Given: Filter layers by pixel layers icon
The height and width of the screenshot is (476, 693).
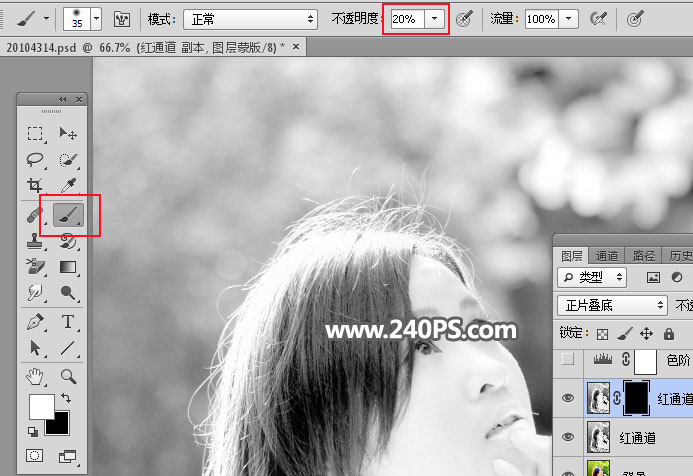Looking at the screenshot, I should pyautogui.click(x=653, y=277).
